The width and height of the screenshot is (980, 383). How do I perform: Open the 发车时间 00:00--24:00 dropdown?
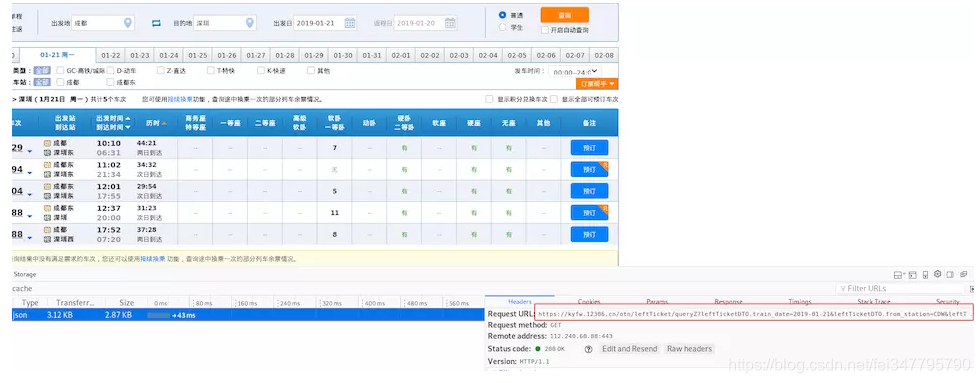pos(574,72)
